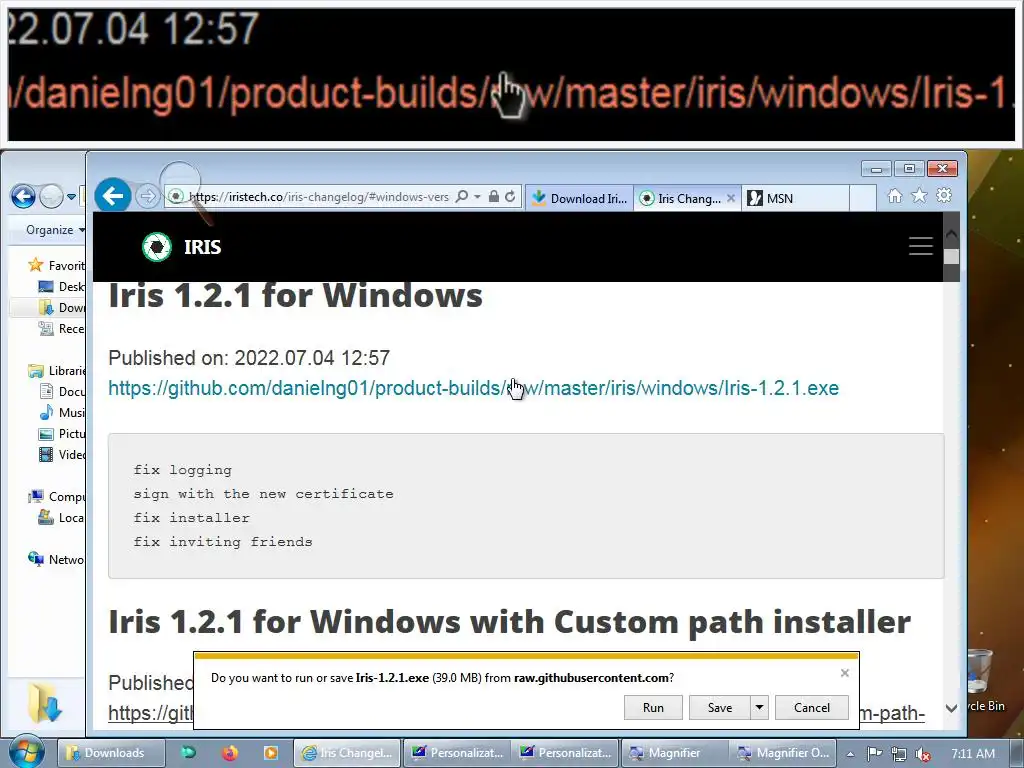
Task: Go back in Explorer window
Action: click(x=24, y=196)
